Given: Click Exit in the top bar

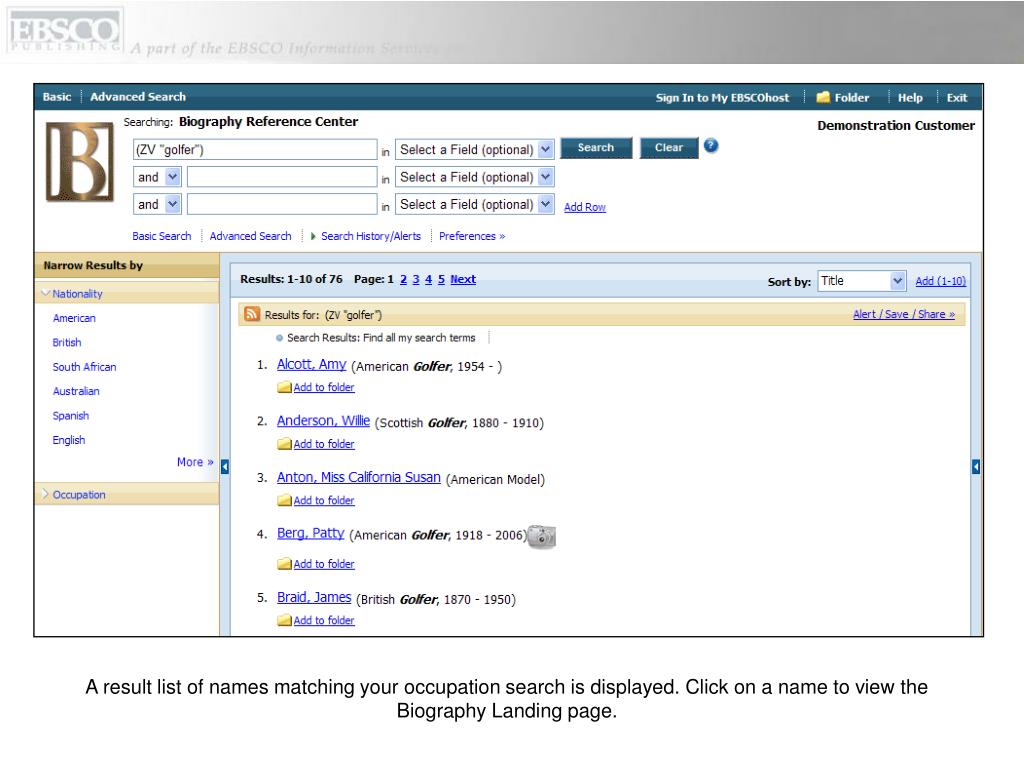Looking at the screenshot, I should [x=957, y=97].
